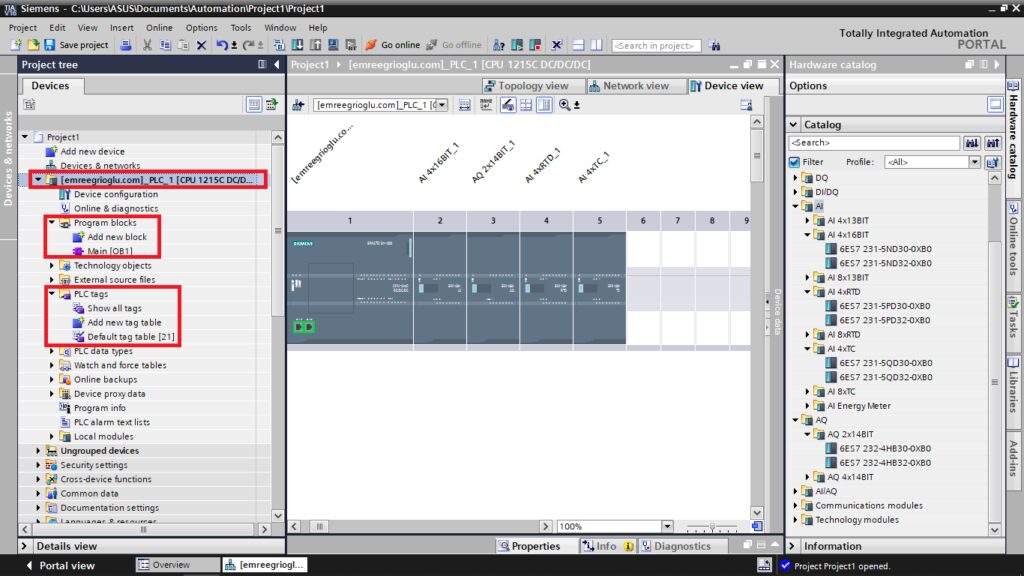Image resolution: width=1024 pixels, height=576 pixels.
Task: Click the Portal view link
Action: click(x=60, y=566)
